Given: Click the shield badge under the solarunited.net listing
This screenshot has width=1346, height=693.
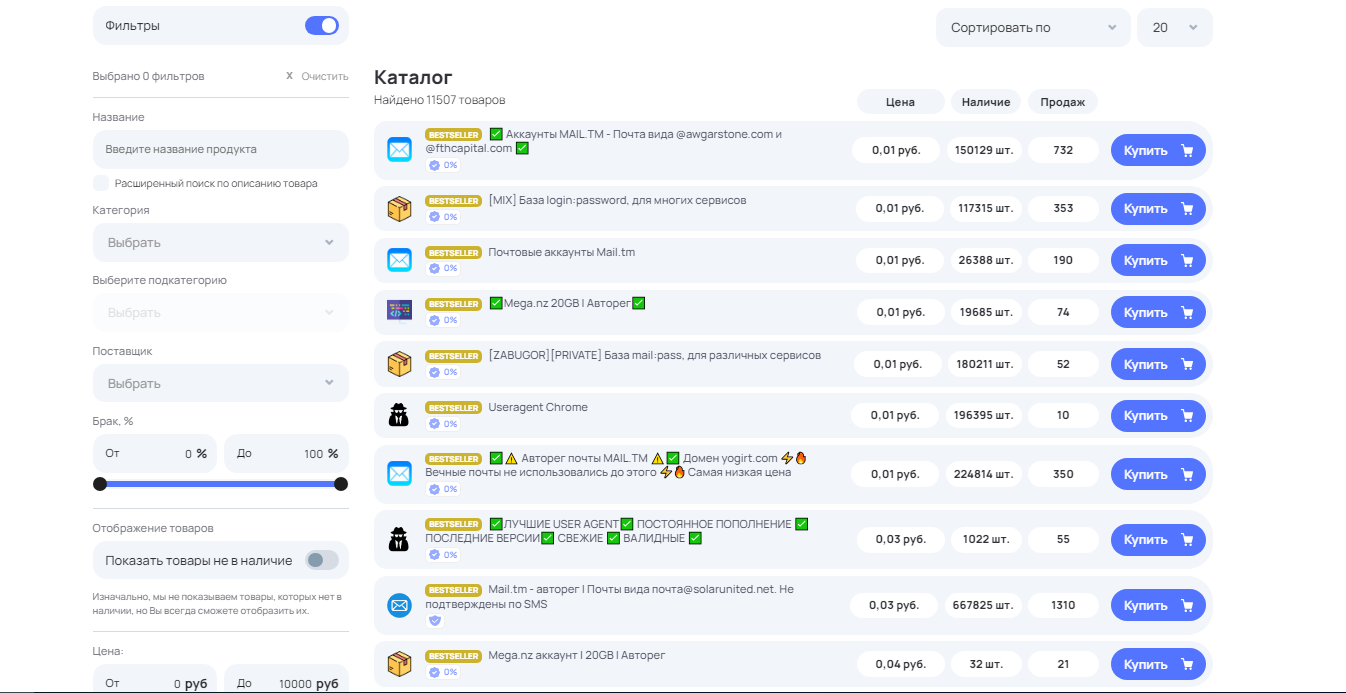Looking at the screenshot, I should [434, 620].
